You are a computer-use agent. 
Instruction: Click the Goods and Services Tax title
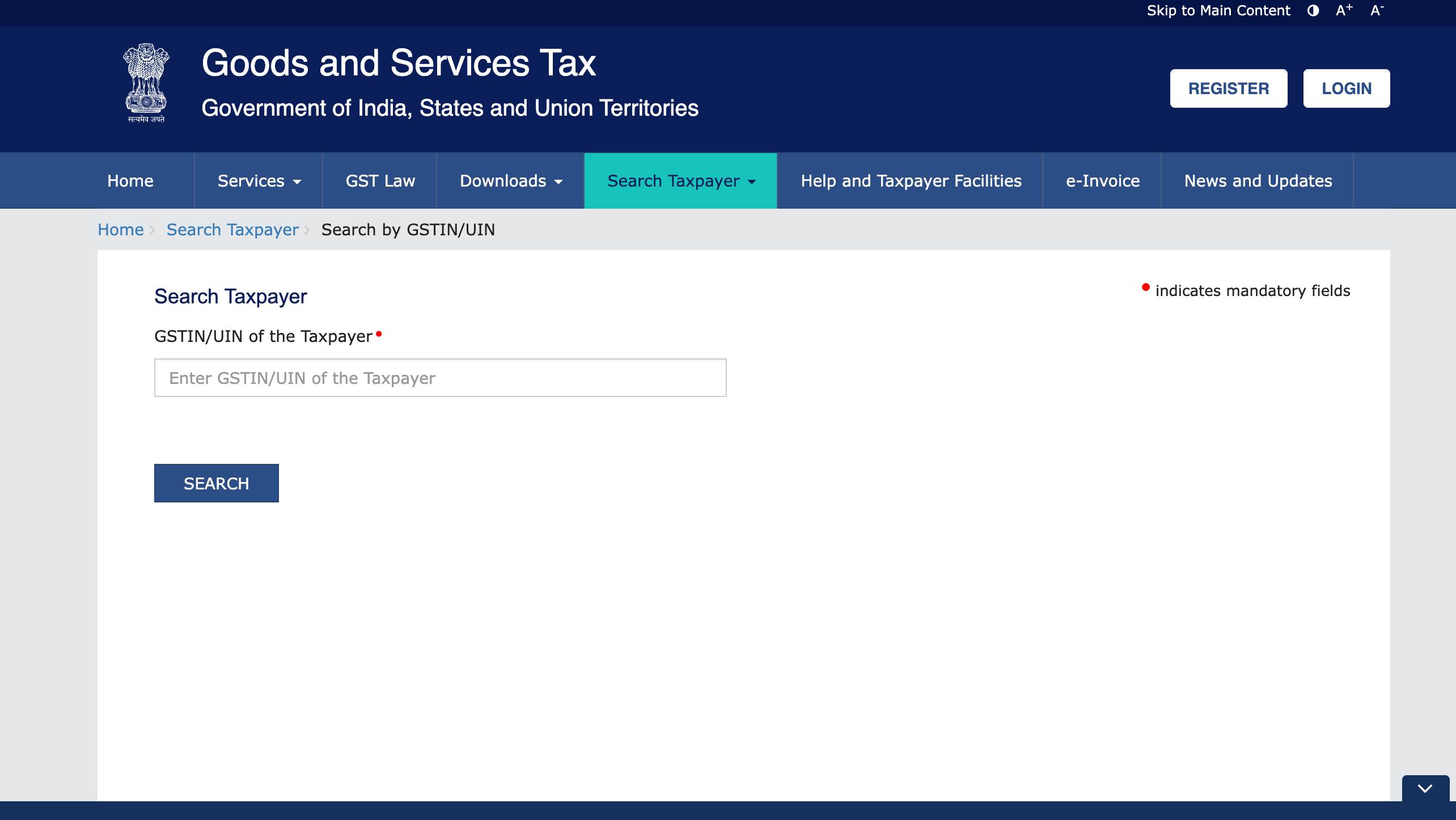pyautogui.click(x=399, y=62)
